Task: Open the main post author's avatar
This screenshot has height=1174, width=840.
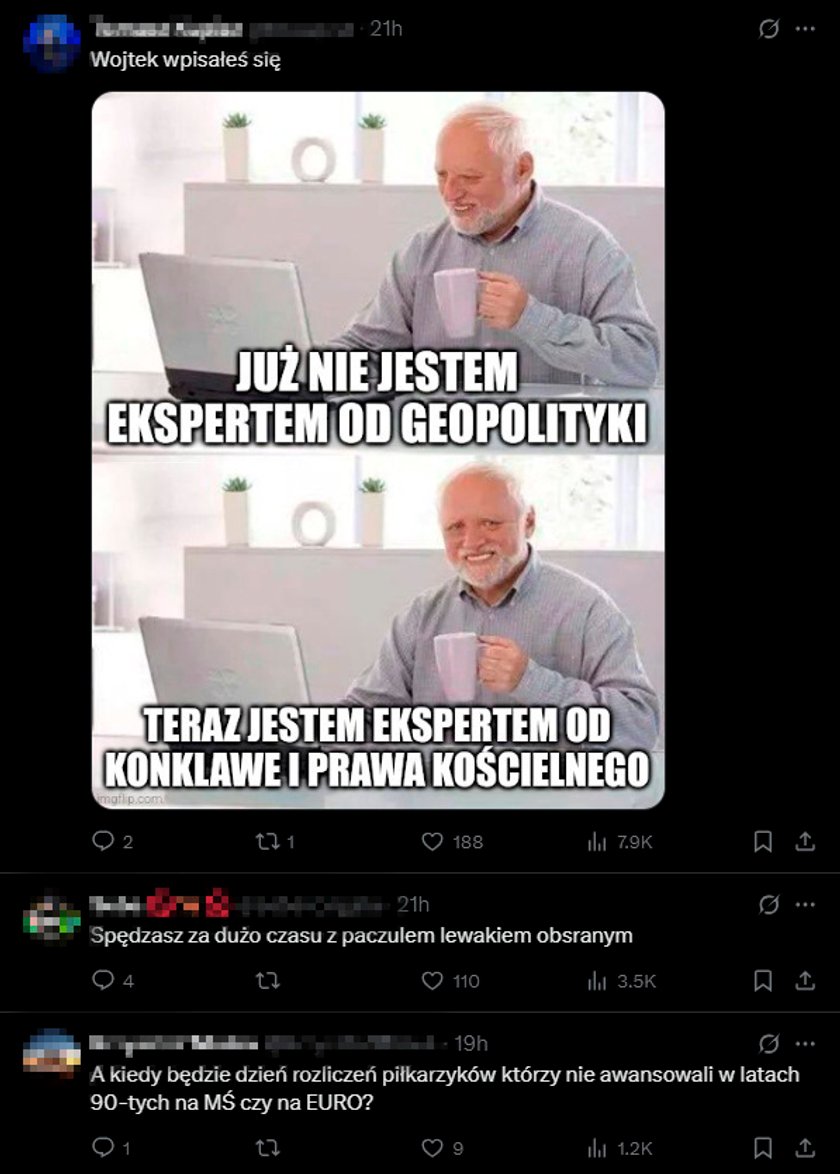Action: click(x=52, y=42)
